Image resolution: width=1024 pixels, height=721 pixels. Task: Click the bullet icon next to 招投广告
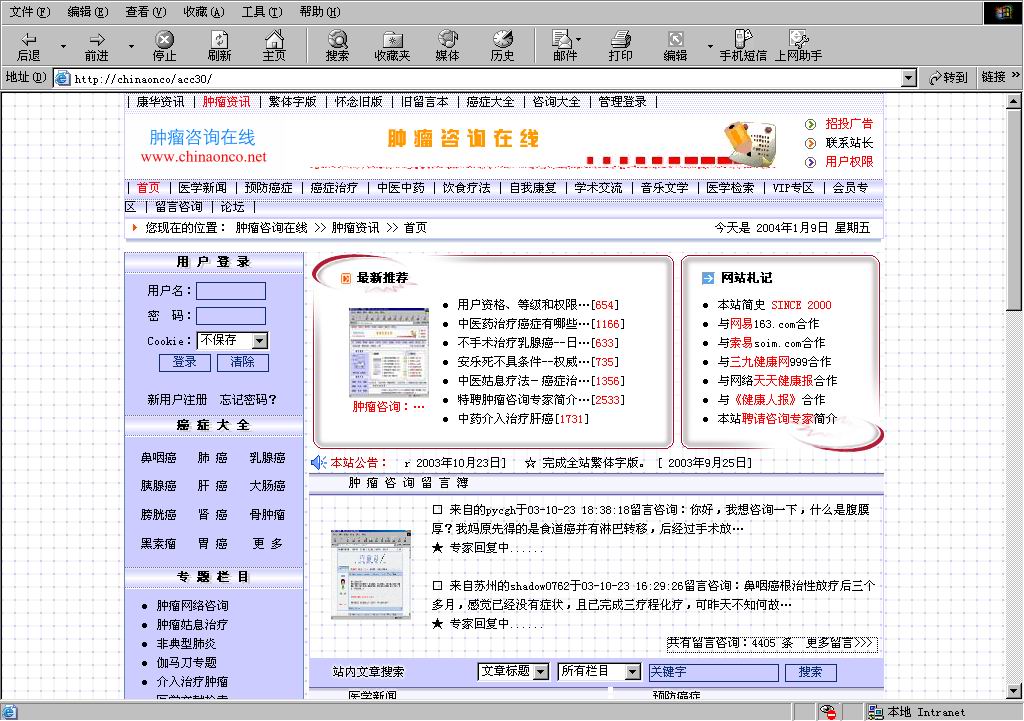pyautogui.click(x=810, y=124)
